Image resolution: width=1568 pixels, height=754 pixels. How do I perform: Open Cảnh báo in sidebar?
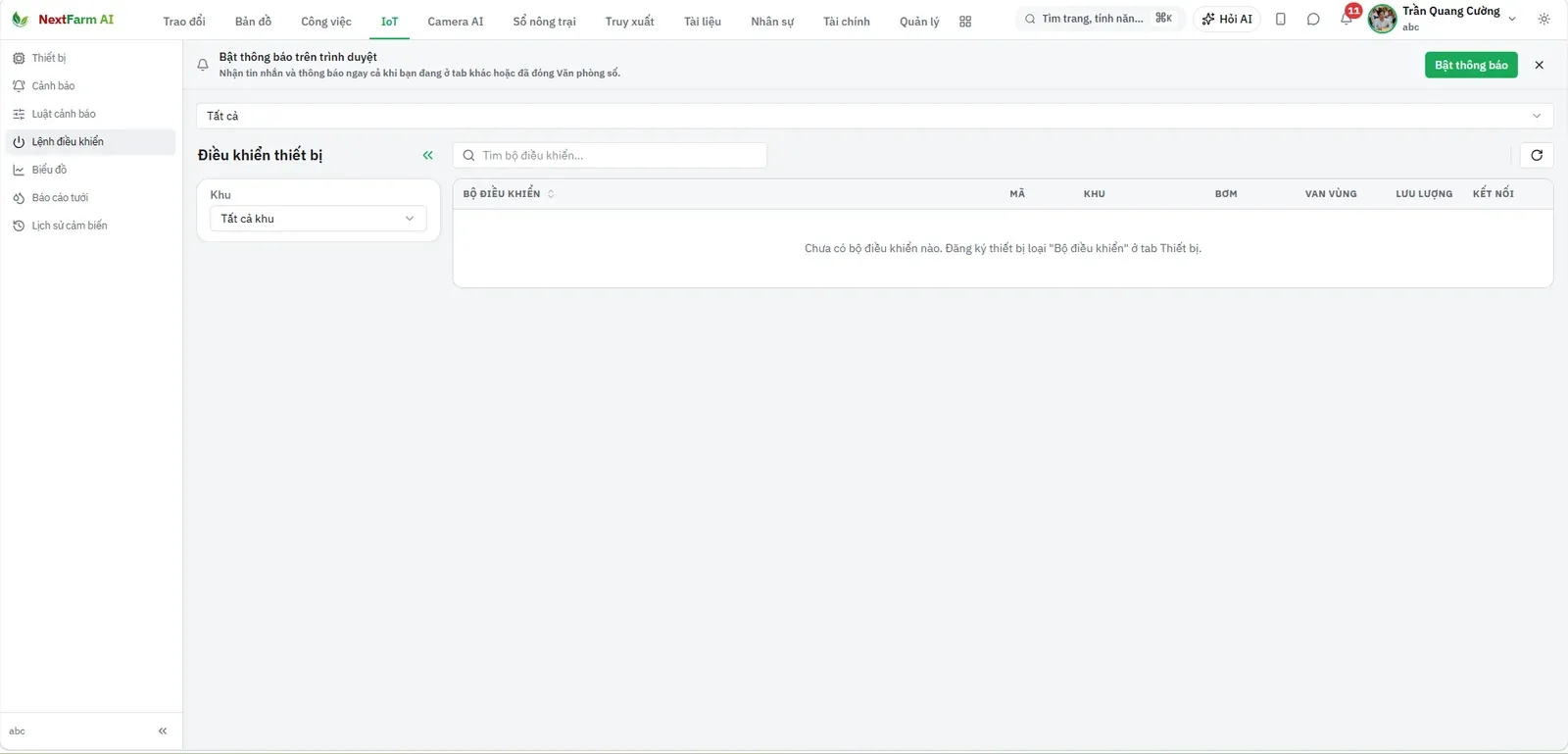[90, 86]
